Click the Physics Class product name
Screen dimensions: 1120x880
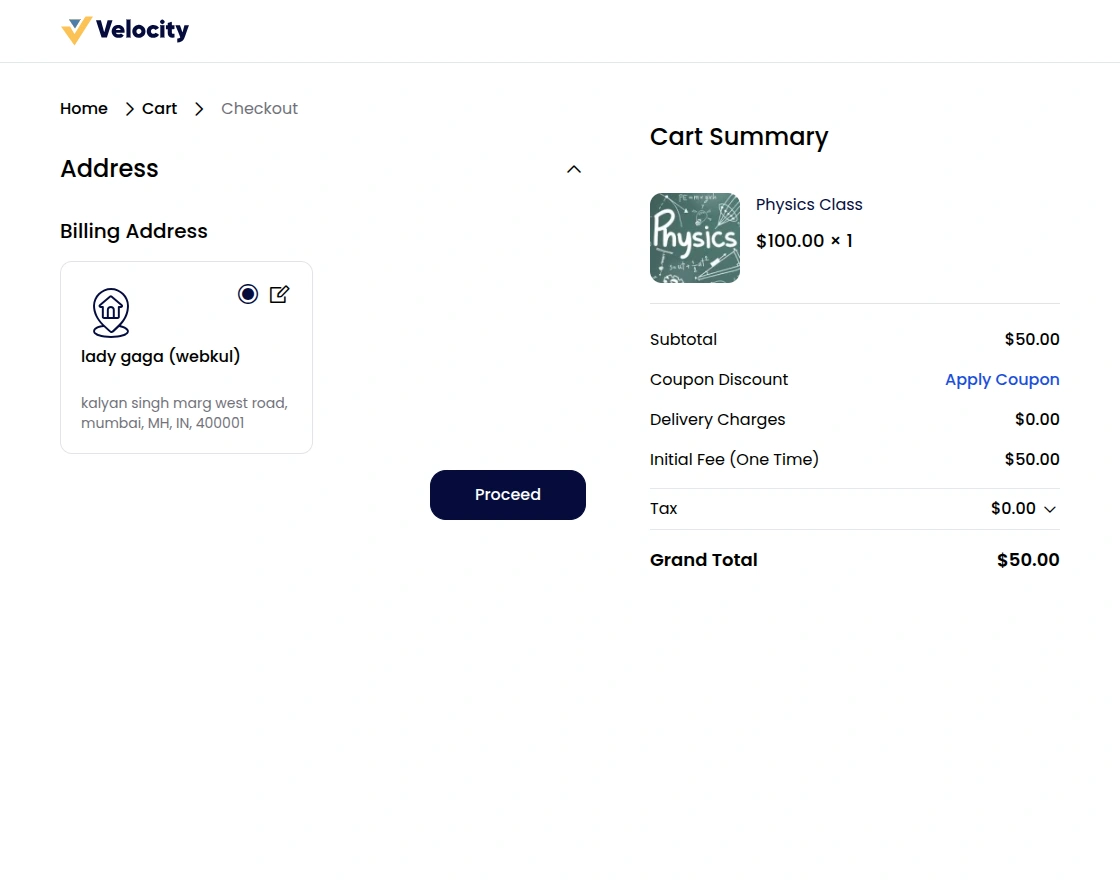809,205
